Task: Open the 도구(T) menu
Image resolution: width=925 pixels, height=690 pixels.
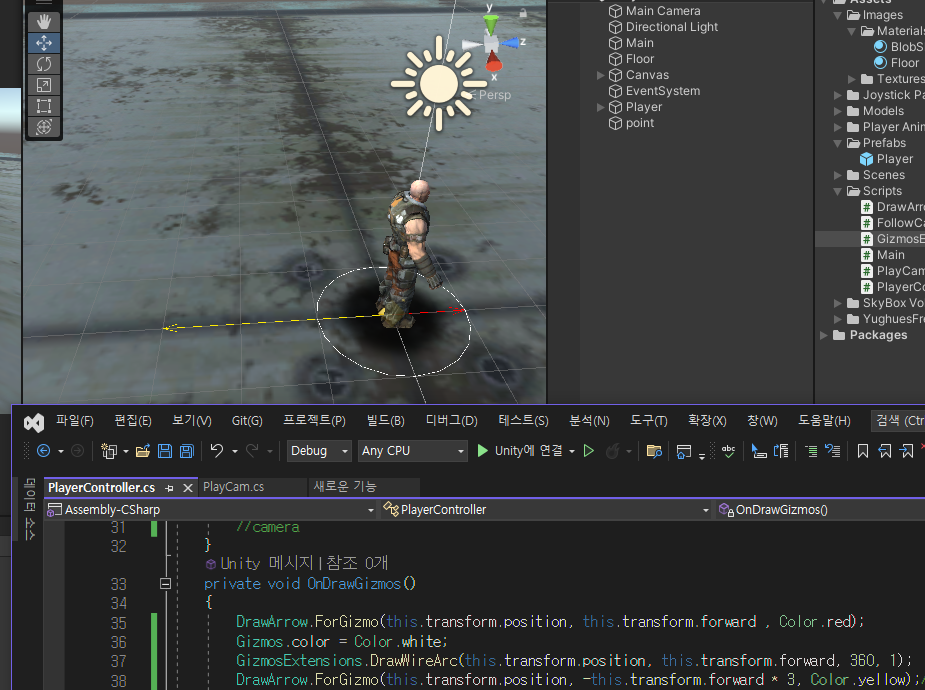Action: (x=649, y=421)
